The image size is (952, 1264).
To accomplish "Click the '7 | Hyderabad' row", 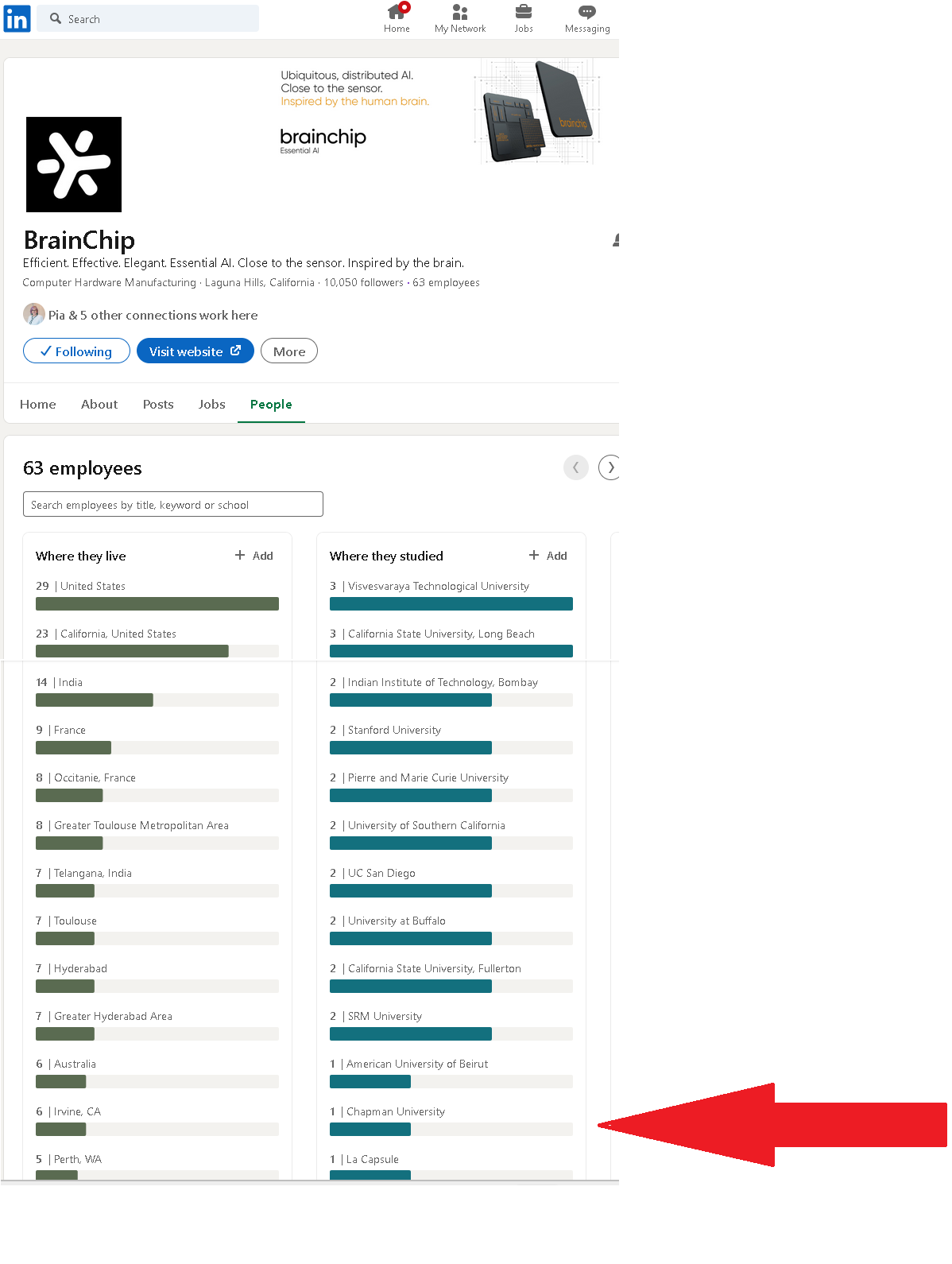I will pyautogui.click(x=157, y=978).
